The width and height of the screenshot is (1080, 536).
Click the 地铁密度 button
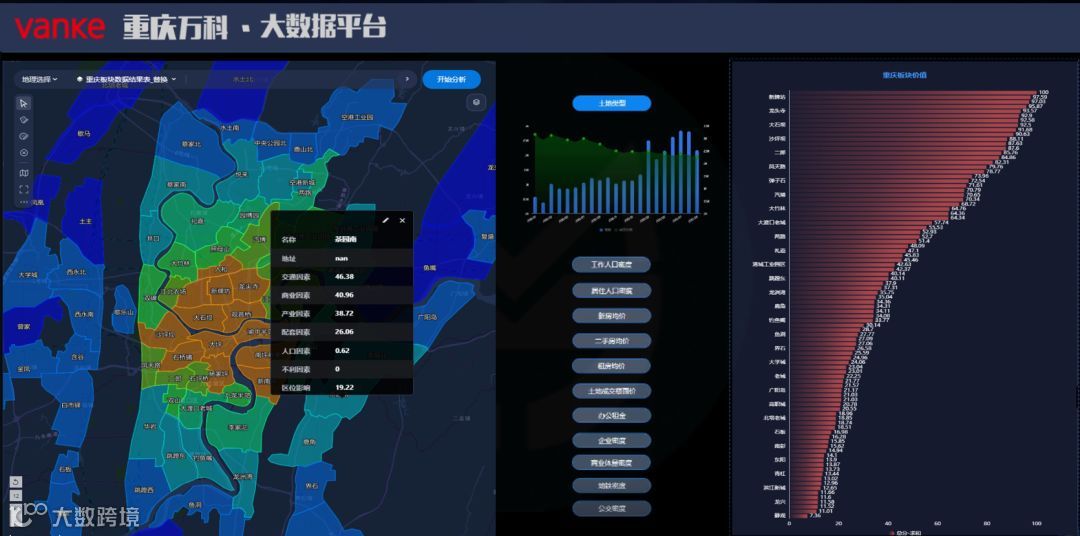612,486
